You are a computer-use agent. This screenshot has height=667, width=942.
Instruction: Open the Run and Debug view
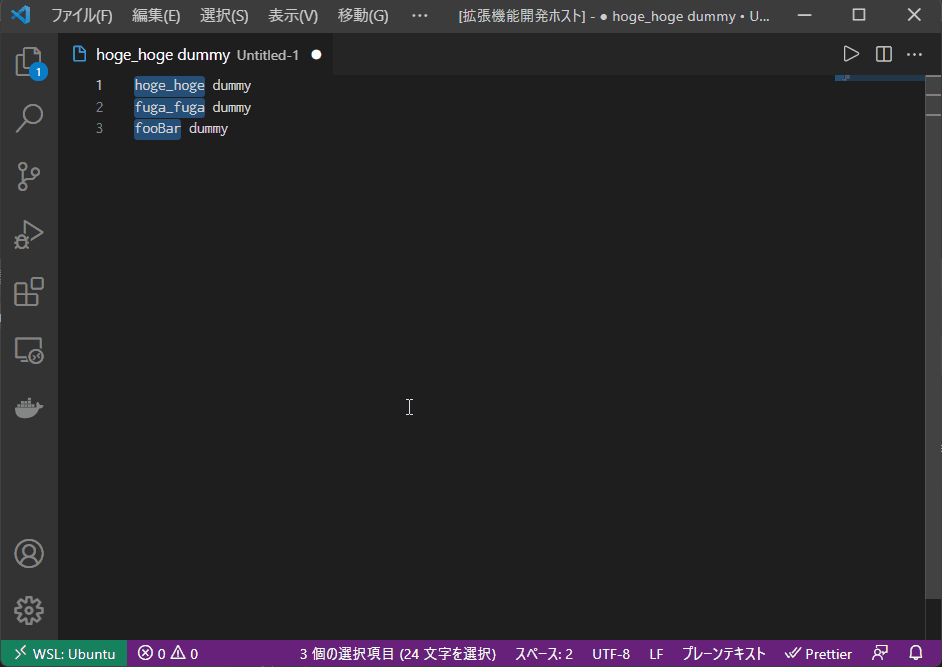[x=28, y=235]
